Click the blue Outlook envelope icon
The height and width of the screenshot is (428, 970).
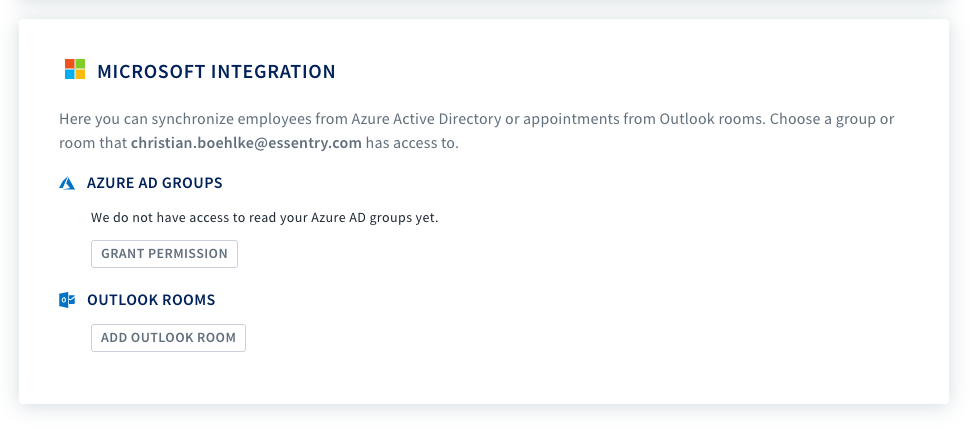(x=67, y=301)
